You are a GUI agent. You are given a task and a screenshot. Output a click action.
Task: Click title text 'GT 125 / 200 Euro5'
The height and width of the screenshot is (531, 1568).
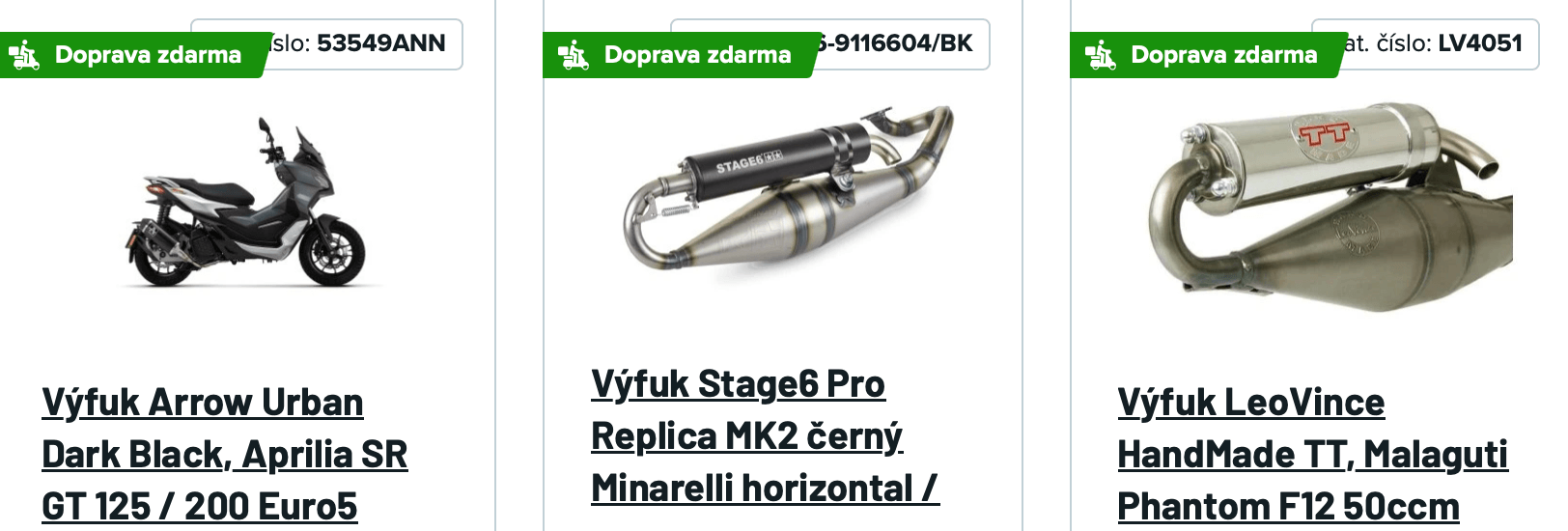[x=200, y=506]
